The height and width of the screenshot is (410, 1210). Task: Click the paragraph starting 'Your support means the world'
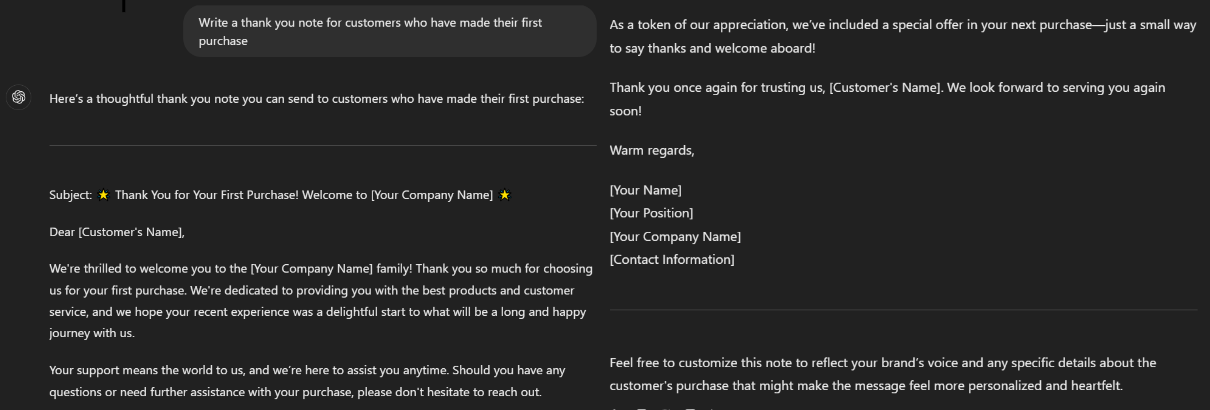(308, 381)
